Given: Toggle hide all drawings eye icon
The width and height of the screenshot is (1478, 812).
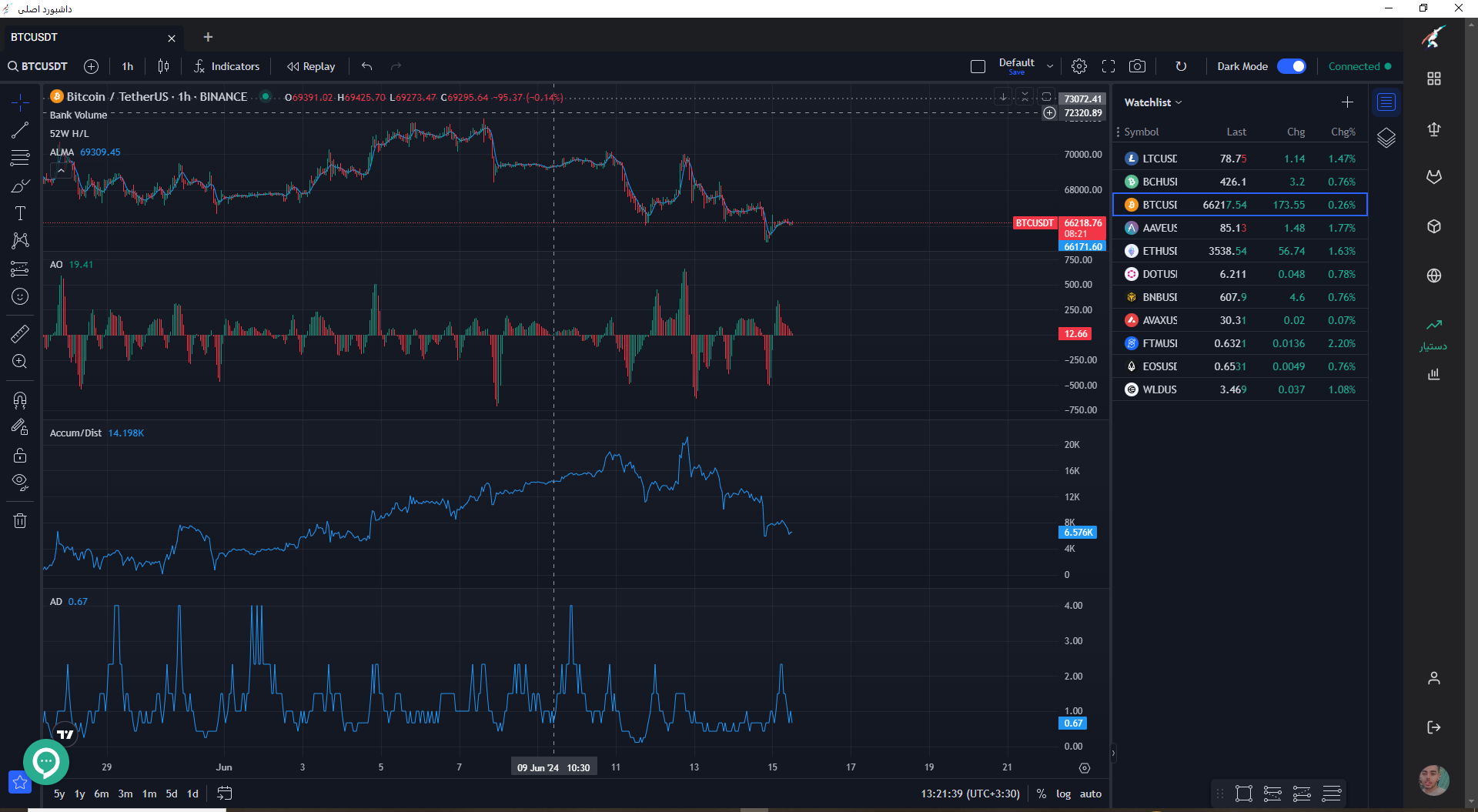Looking at the screenshot, I should click(20, 483).
